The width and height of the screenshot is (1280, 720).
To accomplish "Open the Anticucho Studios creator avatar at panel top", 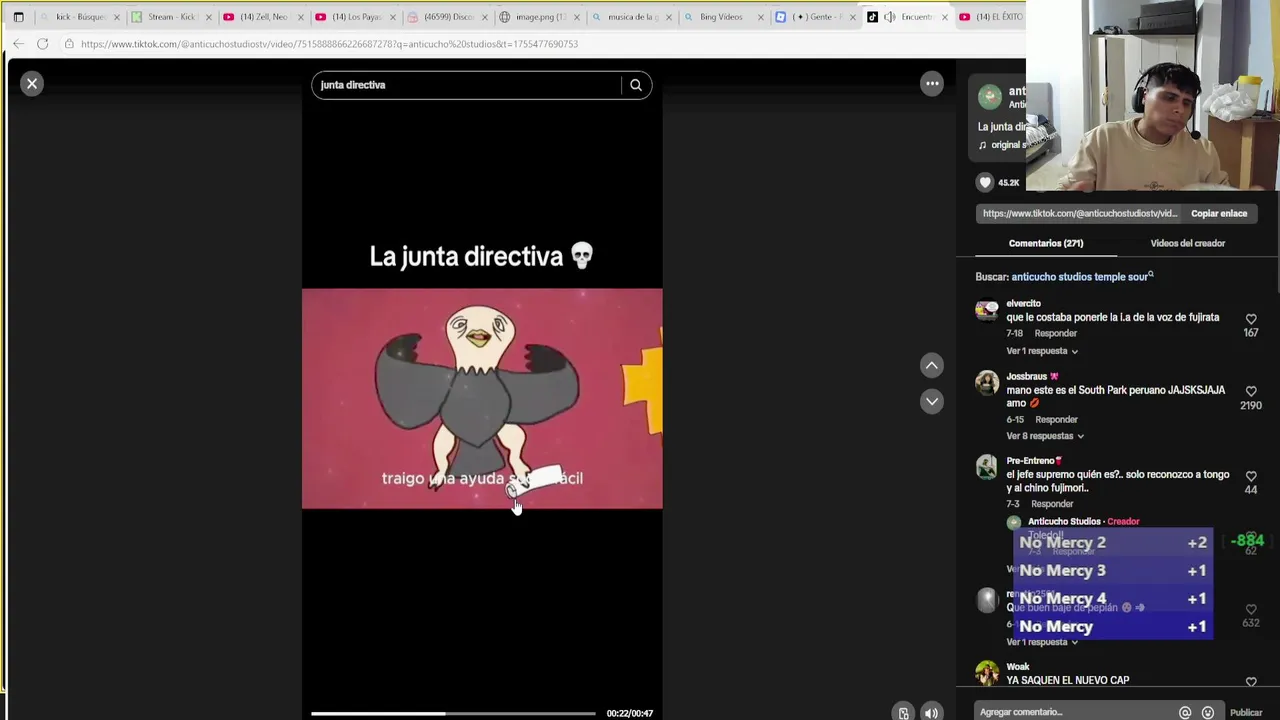I will (990, 97).
